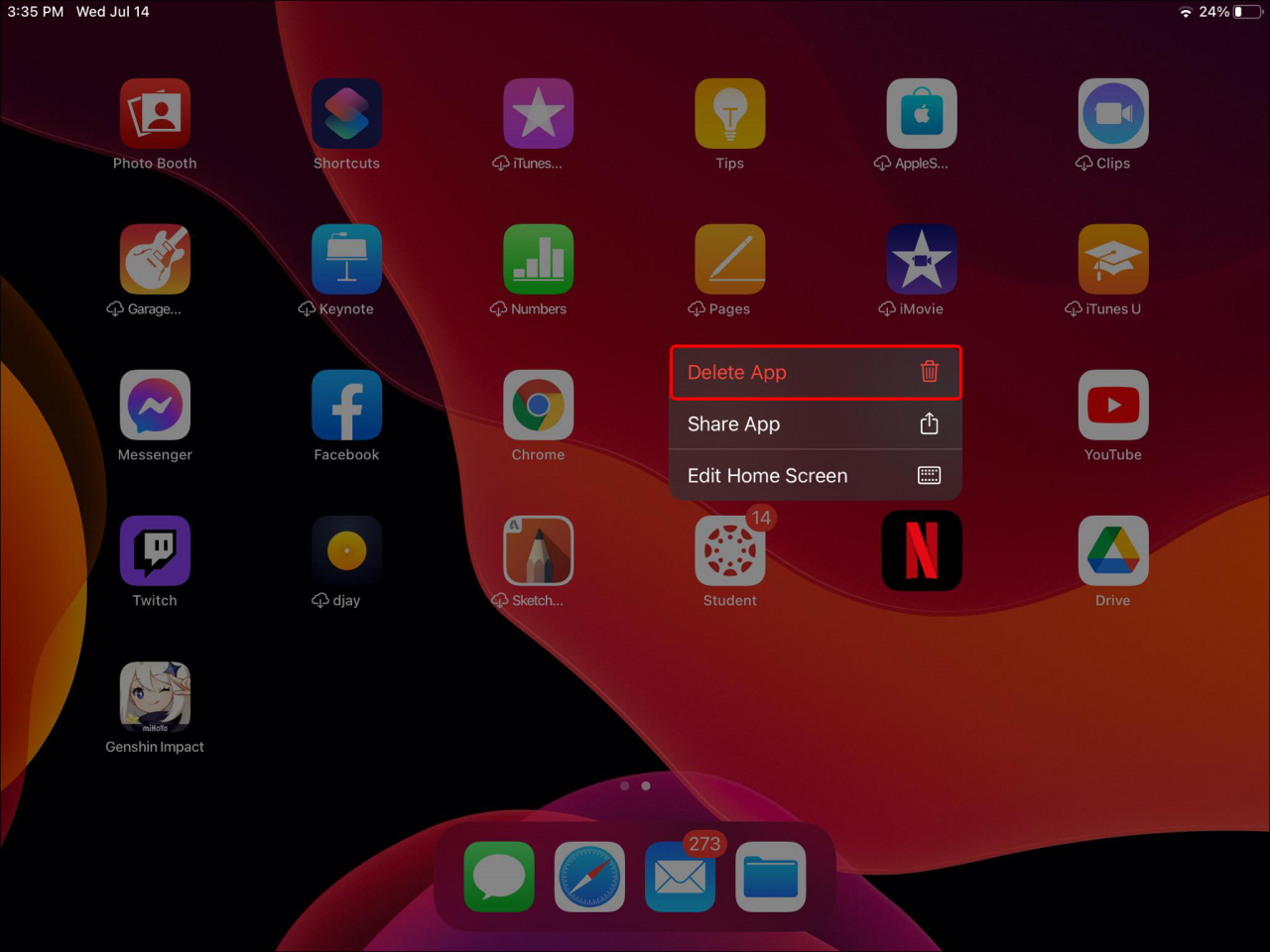Open Keynote
This screenshot has height=952, width=1270.
(346, 259)
